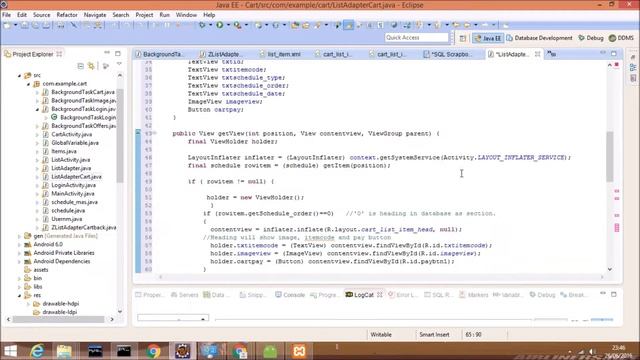The width and height of the screenshot is (640, 360).
Task: Switch to DDMS perspective
Action: [621, 38]
